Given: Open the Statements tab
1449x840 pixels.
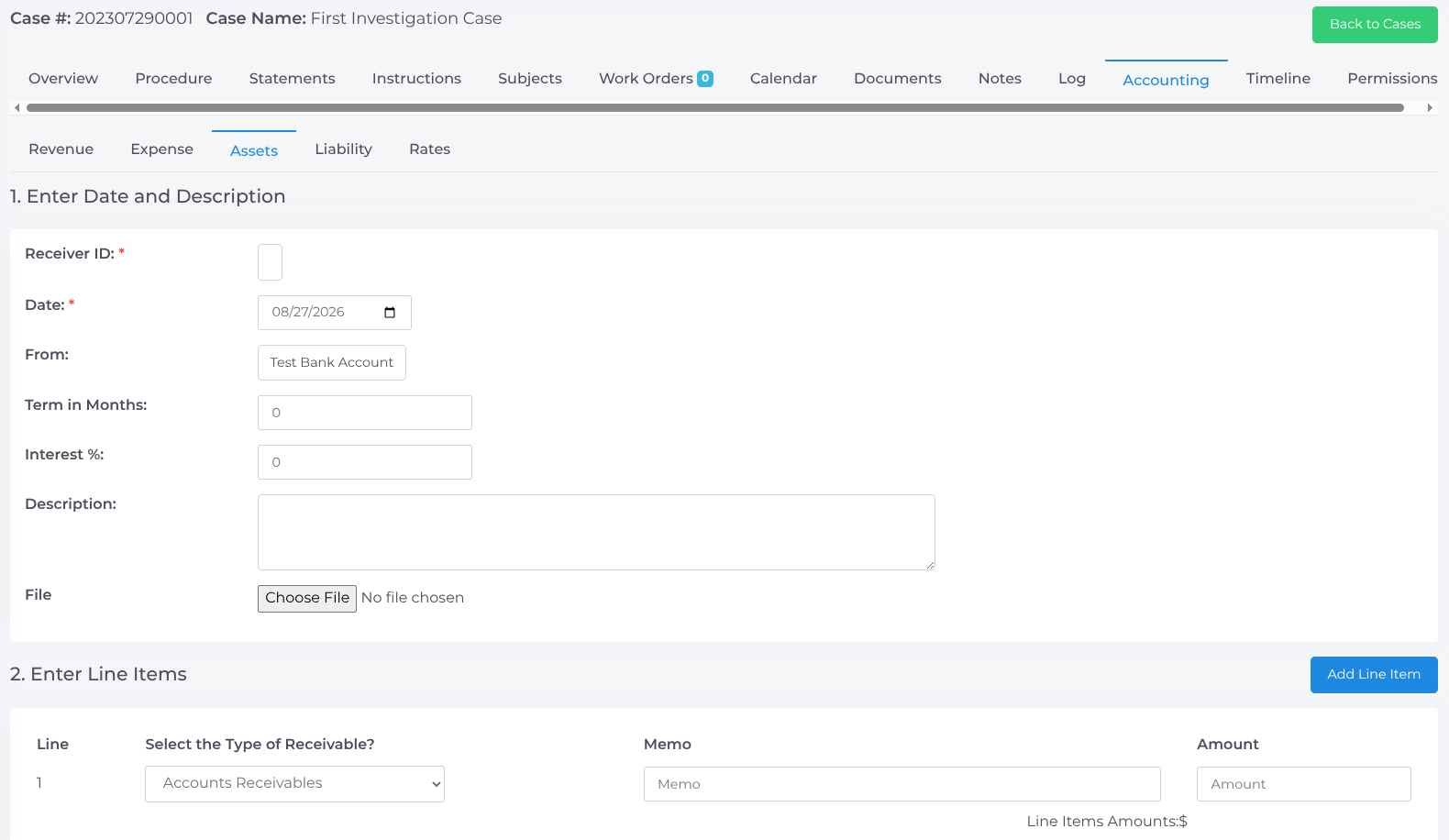Looking at the screenshot, I should [x=292, y=79].
